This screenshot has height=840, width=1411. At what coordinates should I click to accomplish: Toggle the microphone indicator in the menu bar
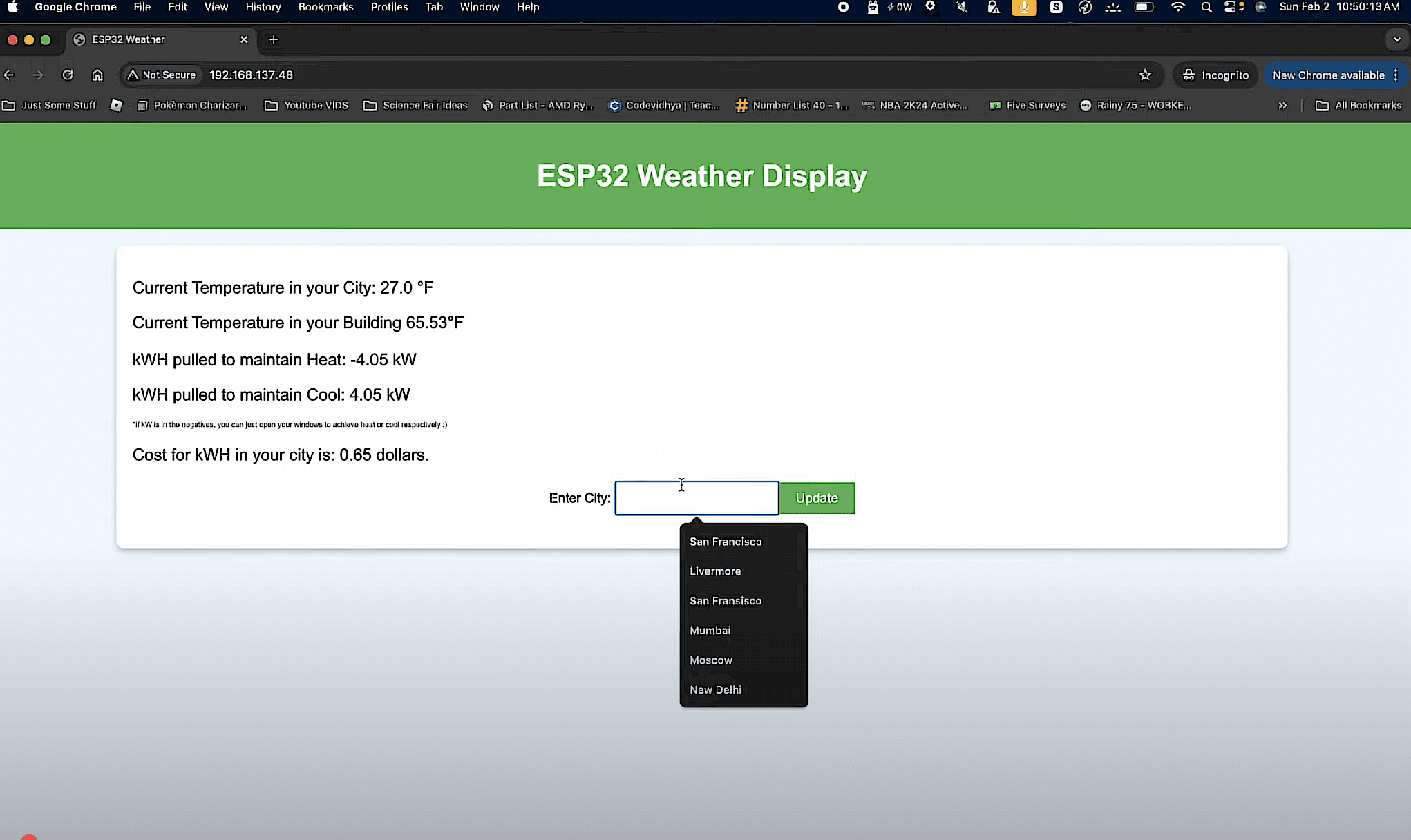click(x=1024, y=8)
